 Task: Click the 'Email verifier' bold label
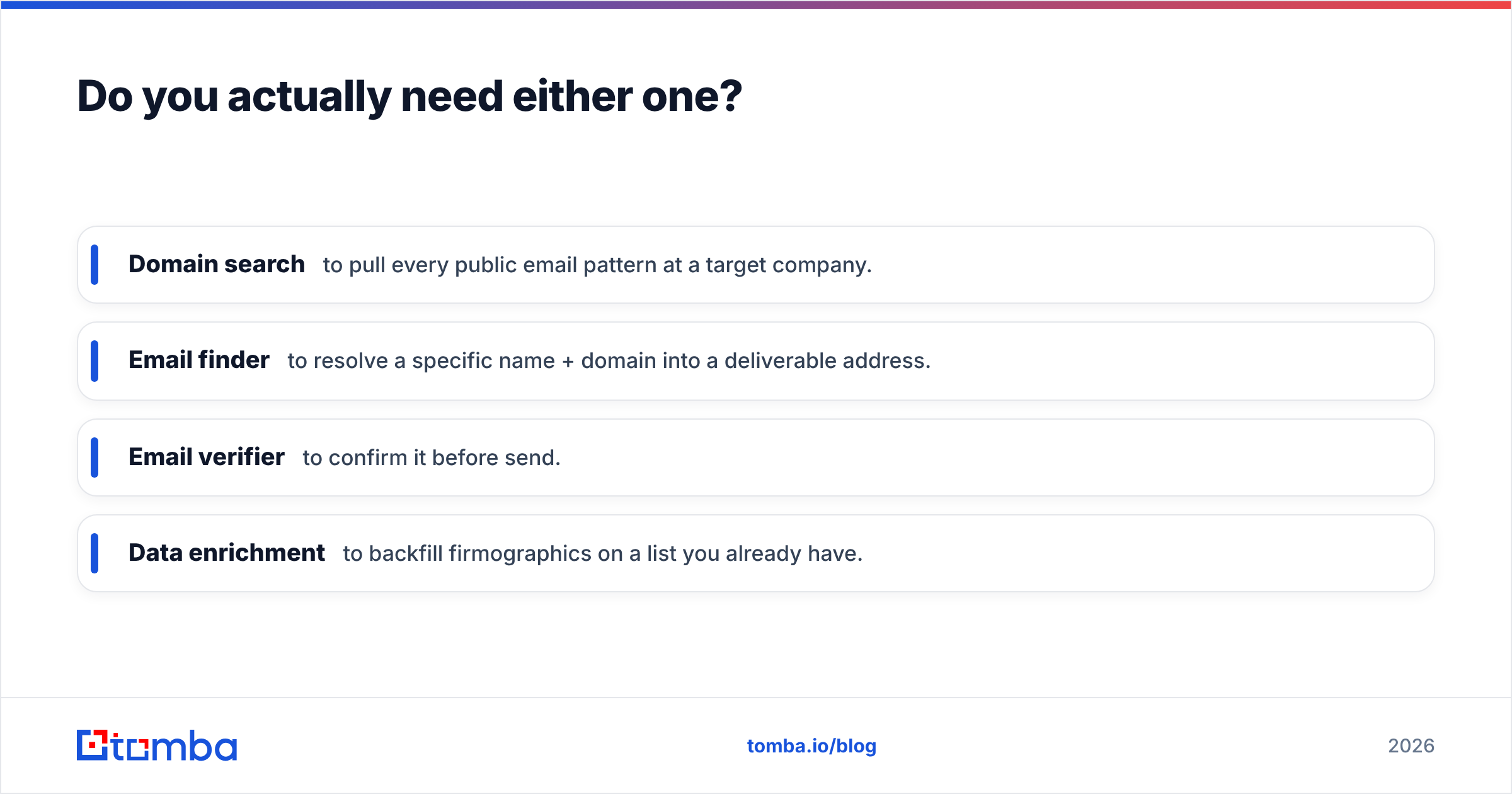click(207, 457)
